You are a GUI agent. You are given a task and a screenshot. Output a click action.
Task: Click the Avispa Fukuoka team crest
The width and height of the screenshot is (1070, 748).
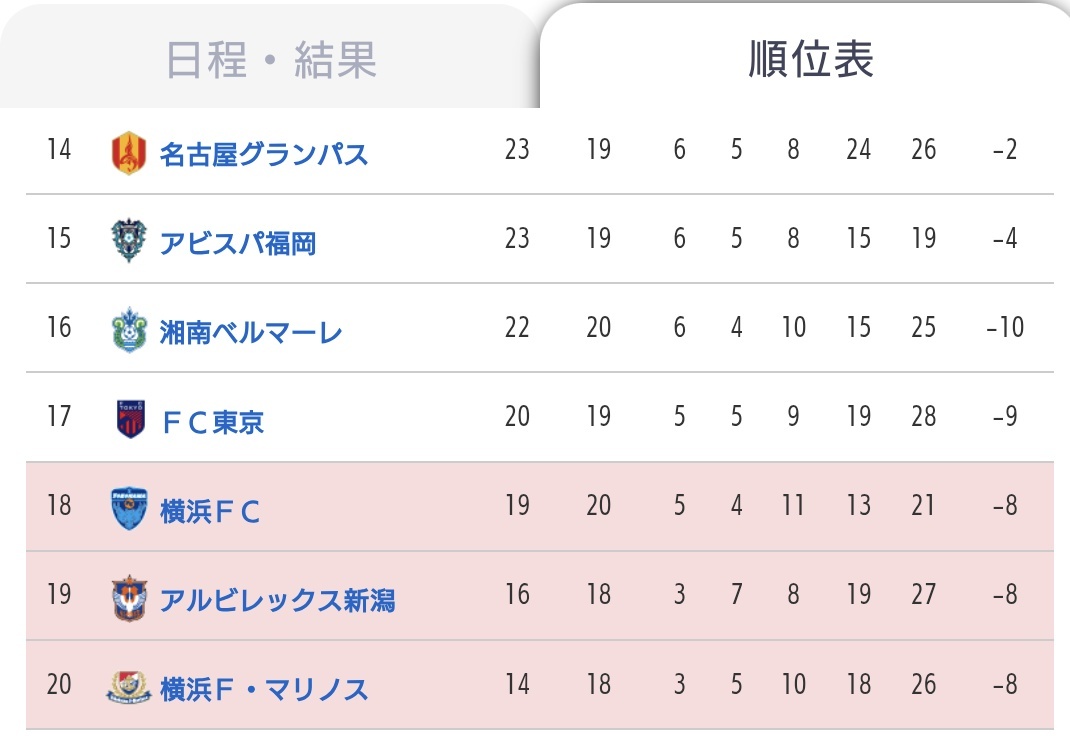pos(128,240)
